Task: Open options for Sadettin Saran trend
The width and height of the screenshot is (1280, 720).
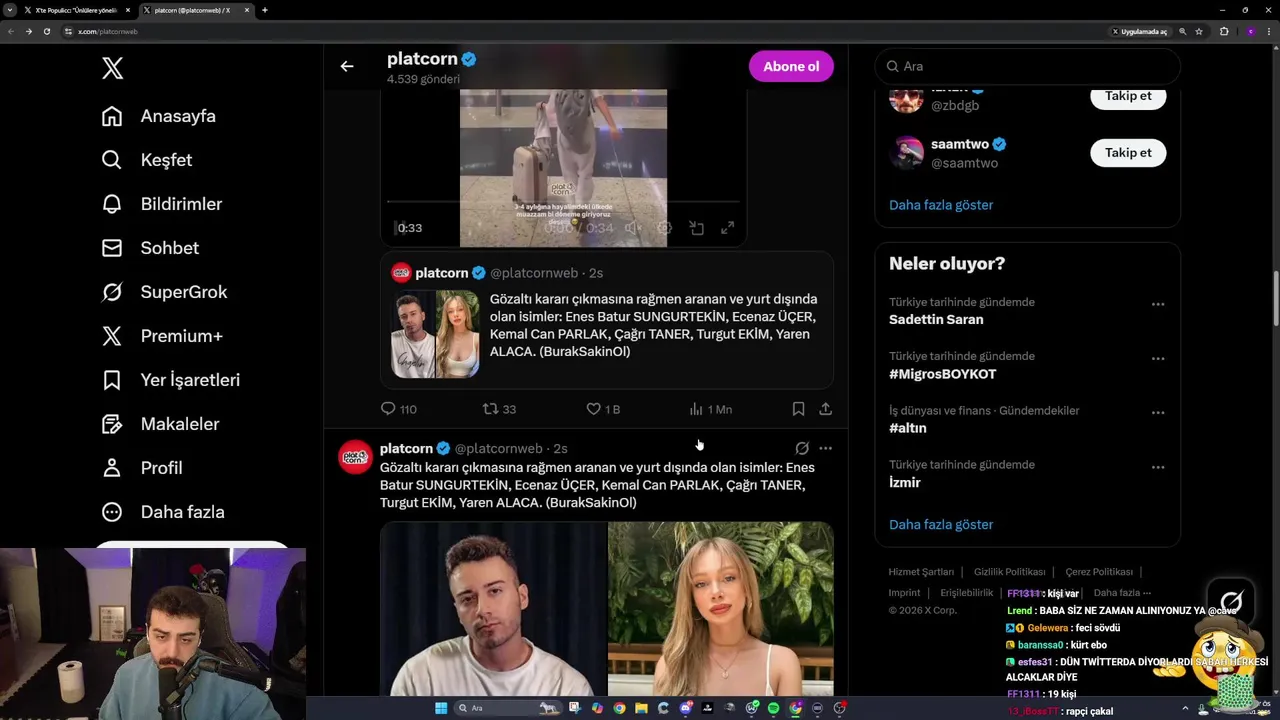Action: click(1158, 304)
